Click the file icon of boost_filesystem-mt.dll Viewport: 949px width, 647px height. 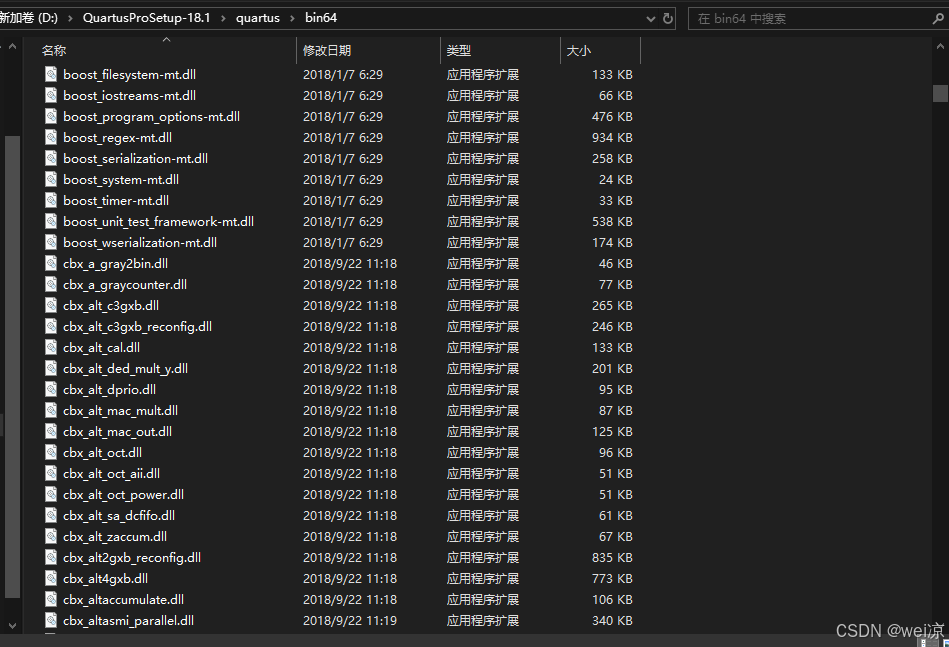(x=51, y=74)
